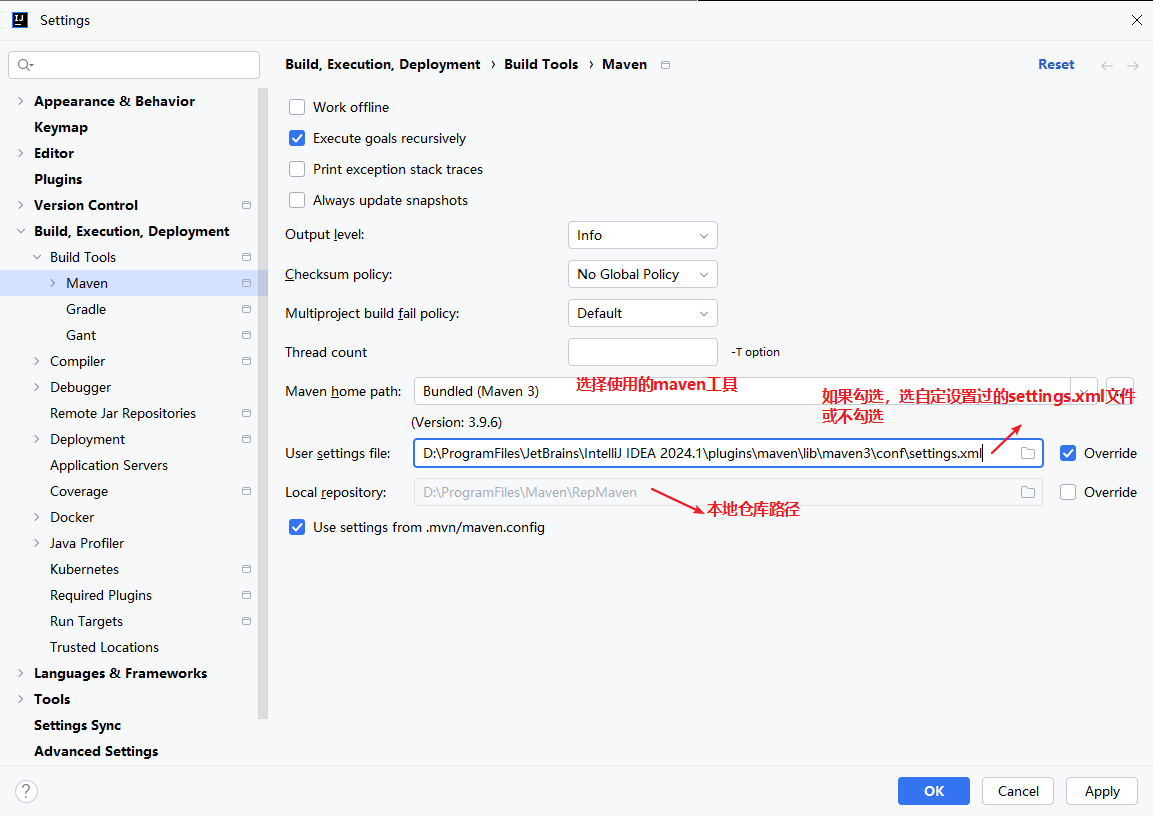1153x816 pixels.
Task: Enable the Work offline checkbox
Action: click(x=297, y=107)
